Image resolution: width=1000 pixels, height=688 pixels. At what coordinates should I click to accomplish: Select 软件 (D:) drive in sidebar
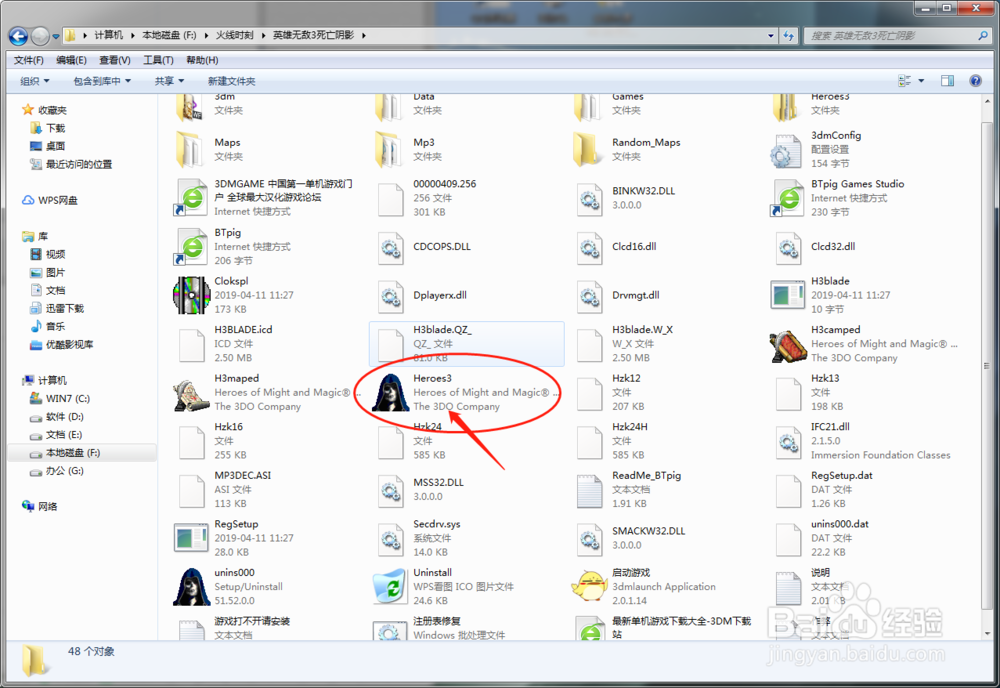coord(64,416)
